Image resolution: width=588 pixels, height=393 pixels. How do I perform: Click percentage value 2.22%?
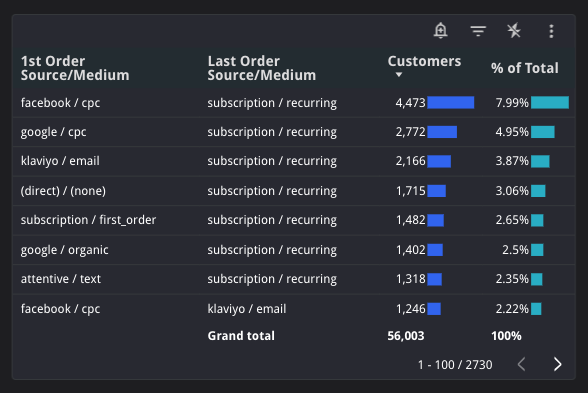click(x=512, y=309)
